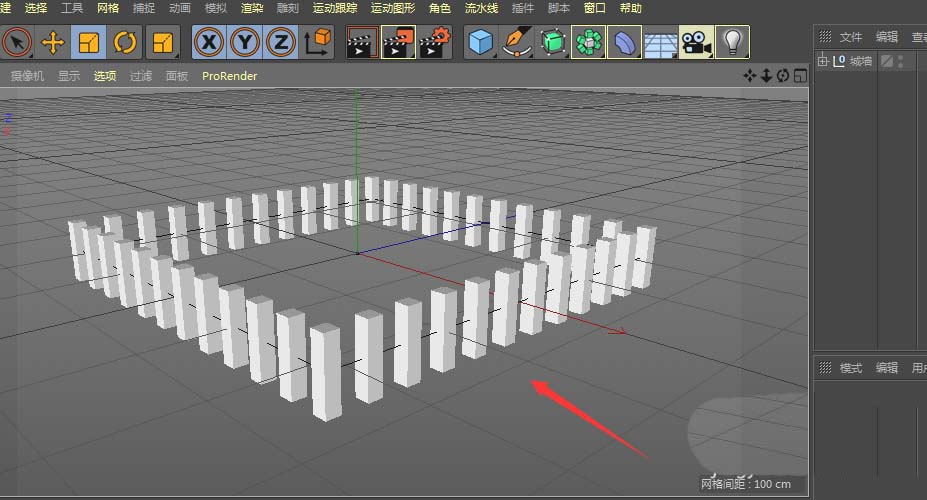The image size is (927, 500).
Task: Toggle Y axis lock
Action: point(245,43)
